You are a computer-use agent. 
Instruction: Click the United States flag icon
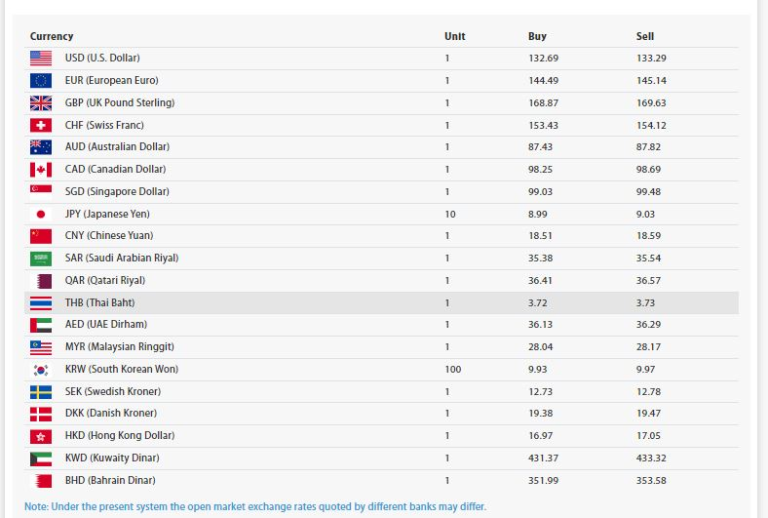tap(41, 58)
